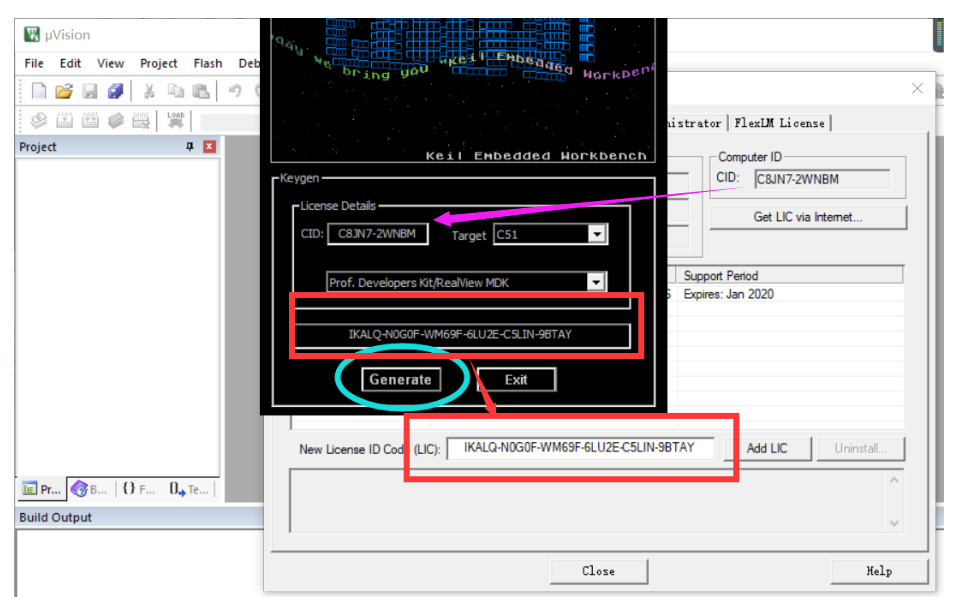Click the Save All icon
The width and height of the screenshot is (955, 597).
(115, 91)
